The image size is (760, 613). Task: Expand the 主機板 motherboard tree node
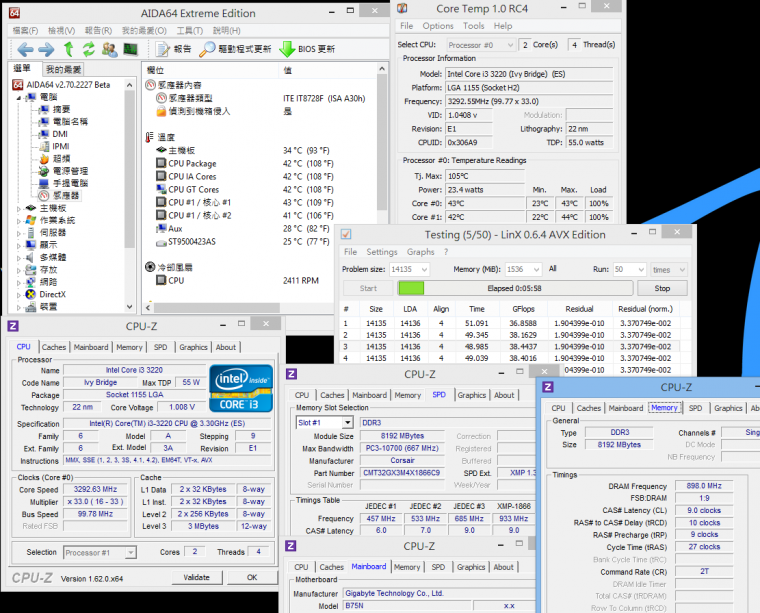click(x=19, y=208)
